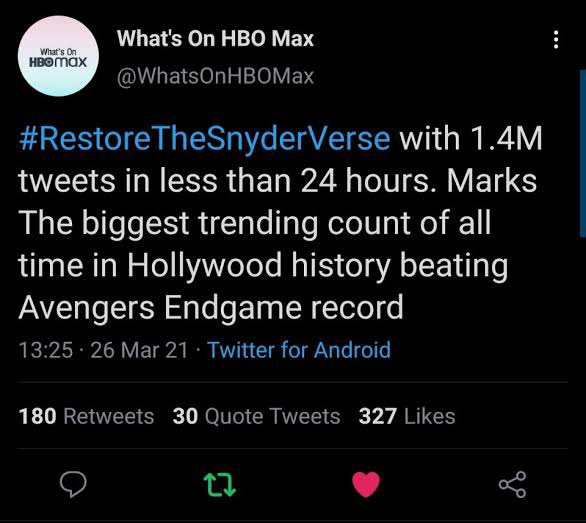
Task: Undo the green retweet icon
Action: (x=219, y=484)
